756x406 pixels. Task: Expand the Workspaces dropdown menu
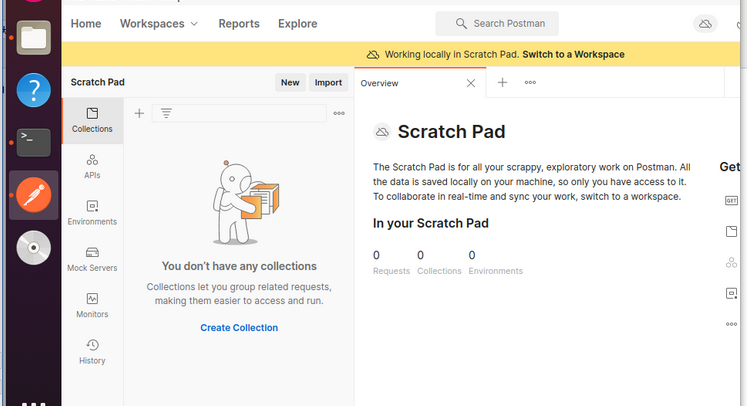tap(159, 23)
